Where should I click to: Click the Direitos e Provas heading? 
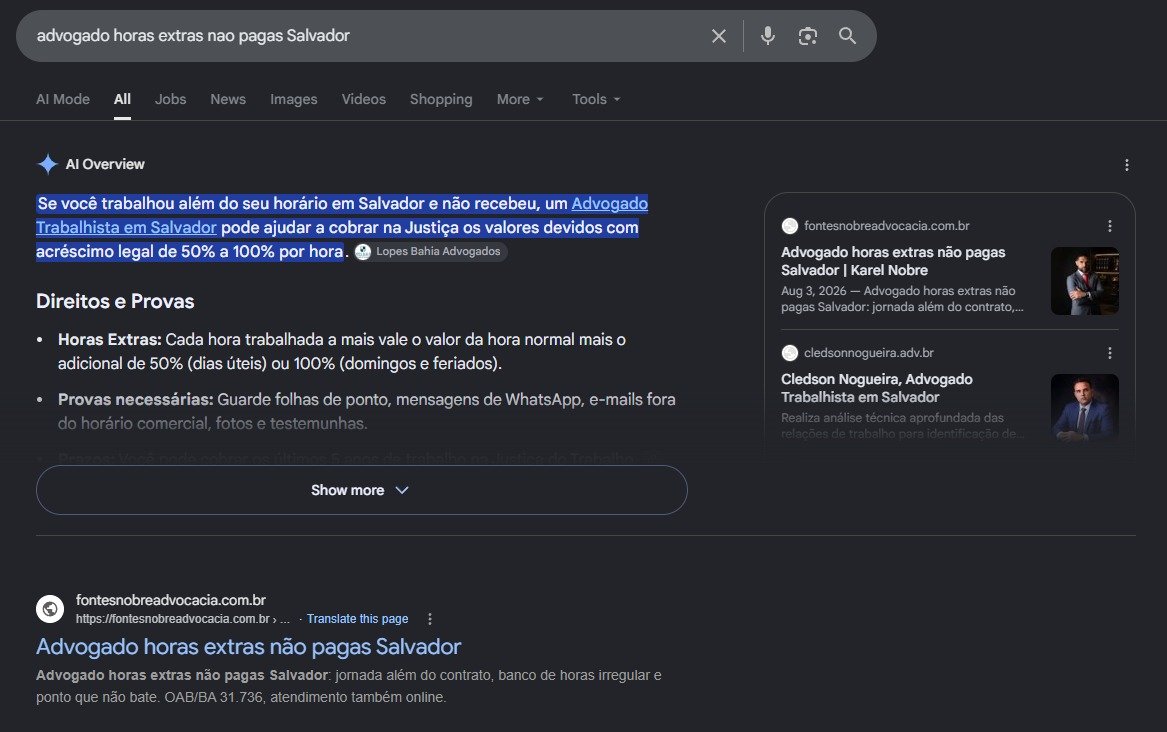(115, 301)
